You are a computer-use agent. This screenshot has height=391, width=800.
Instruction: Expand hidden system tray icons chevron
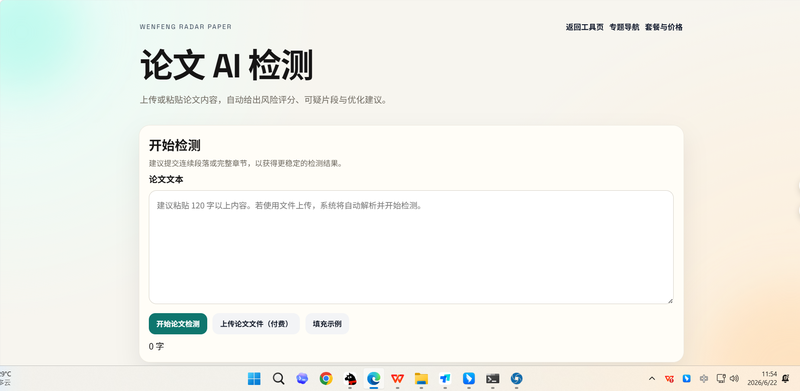(652, 379)
